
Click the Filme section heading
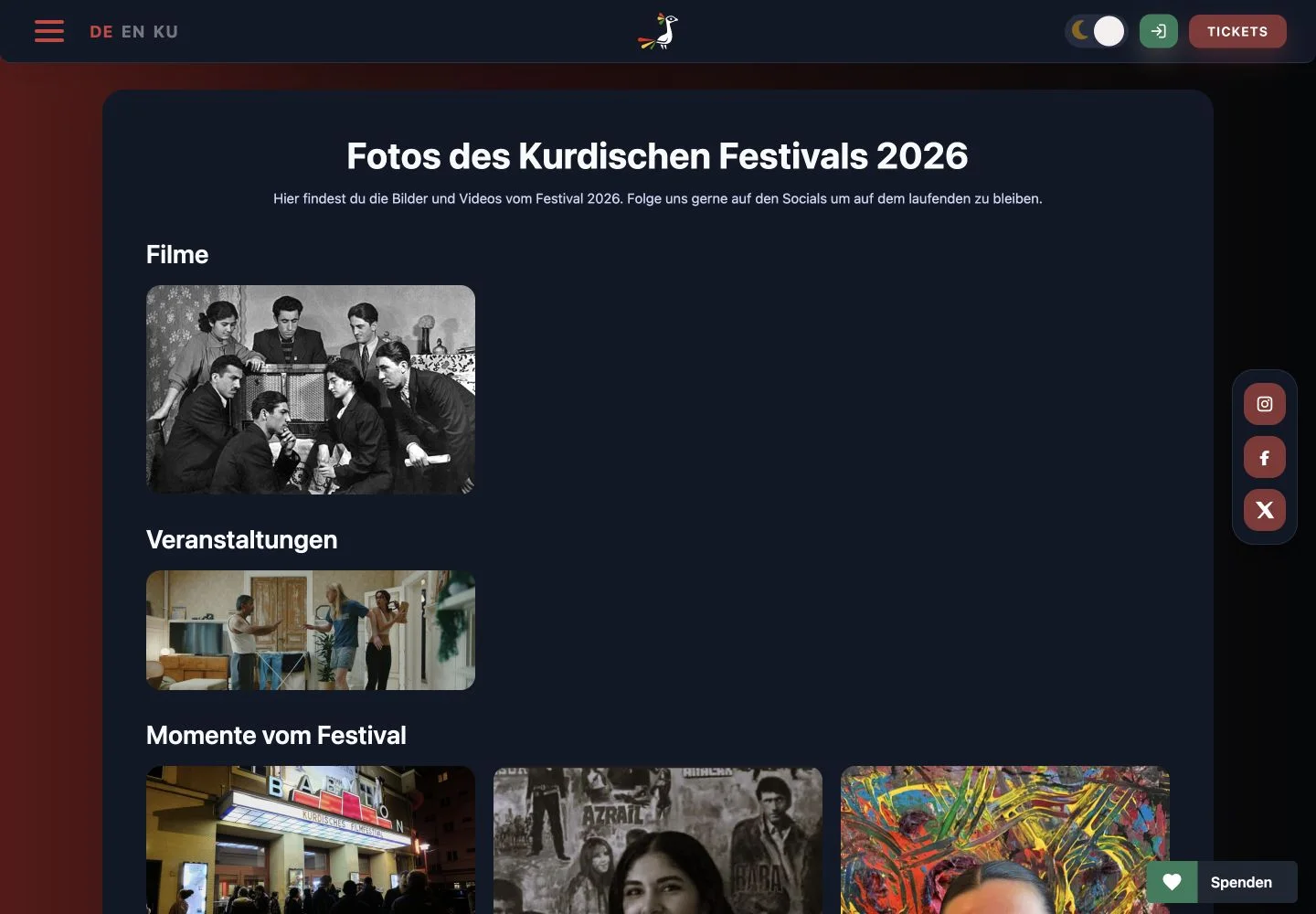click(177, 255)
